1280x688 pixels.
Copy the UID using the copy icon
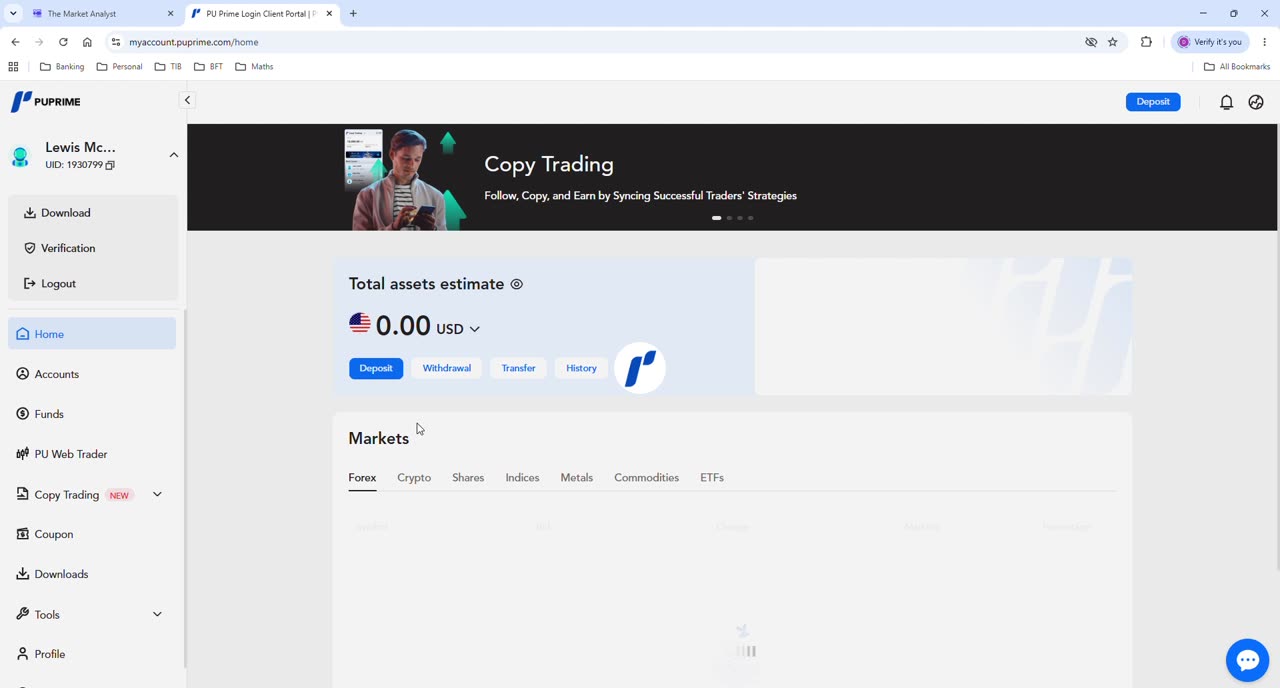(110, 165)
